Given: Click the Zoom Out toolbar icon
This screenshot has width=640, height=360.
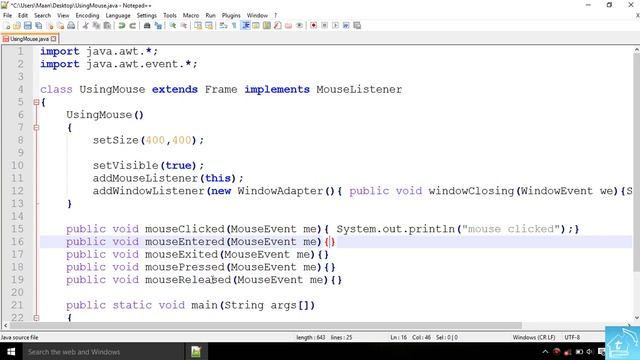Looking at the screenshot, I should pos(184,25).
